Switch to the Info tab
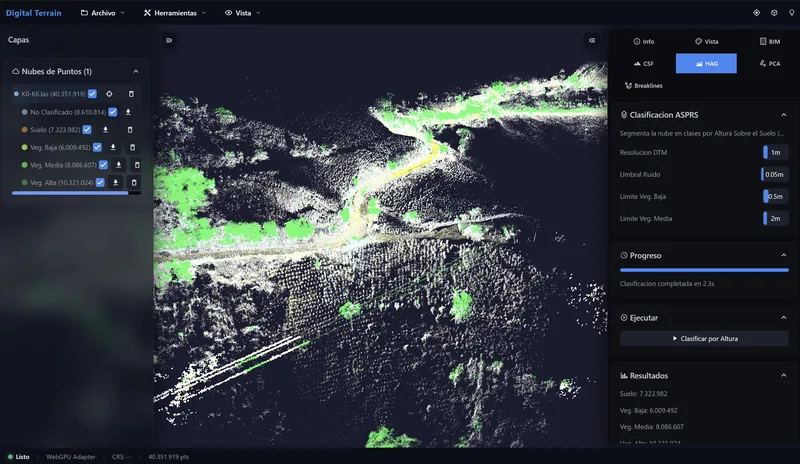 click(643, 41)
